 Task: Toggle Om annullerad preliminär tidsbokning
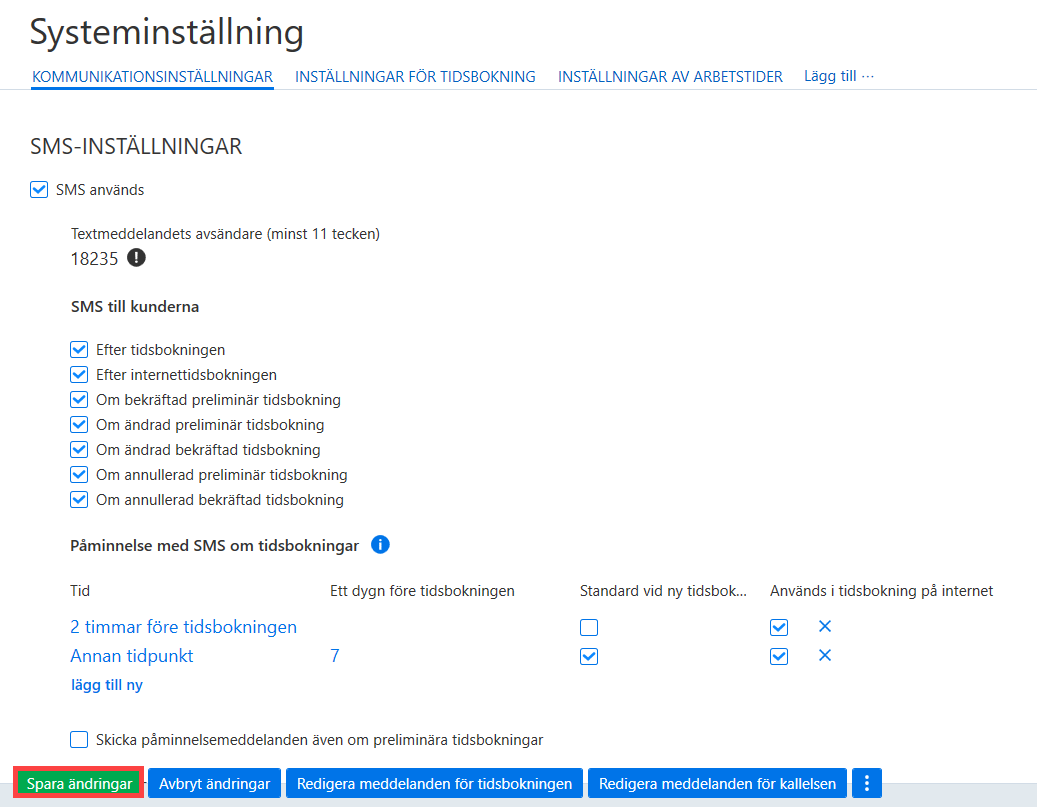coord(79,474)
